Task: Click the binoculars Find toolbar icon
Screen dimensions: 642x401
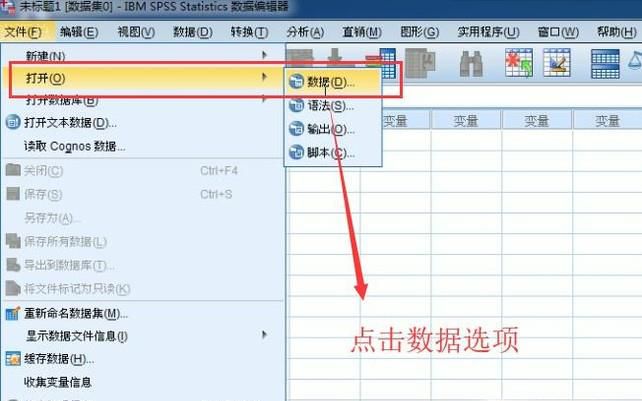Action: [471, 63]
